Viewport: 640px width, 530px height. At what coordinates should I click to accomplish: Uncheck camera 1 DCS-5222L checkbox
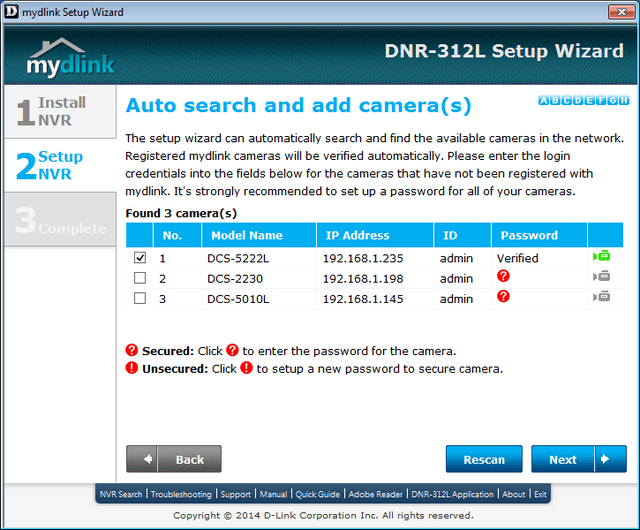tap(140, 258)
